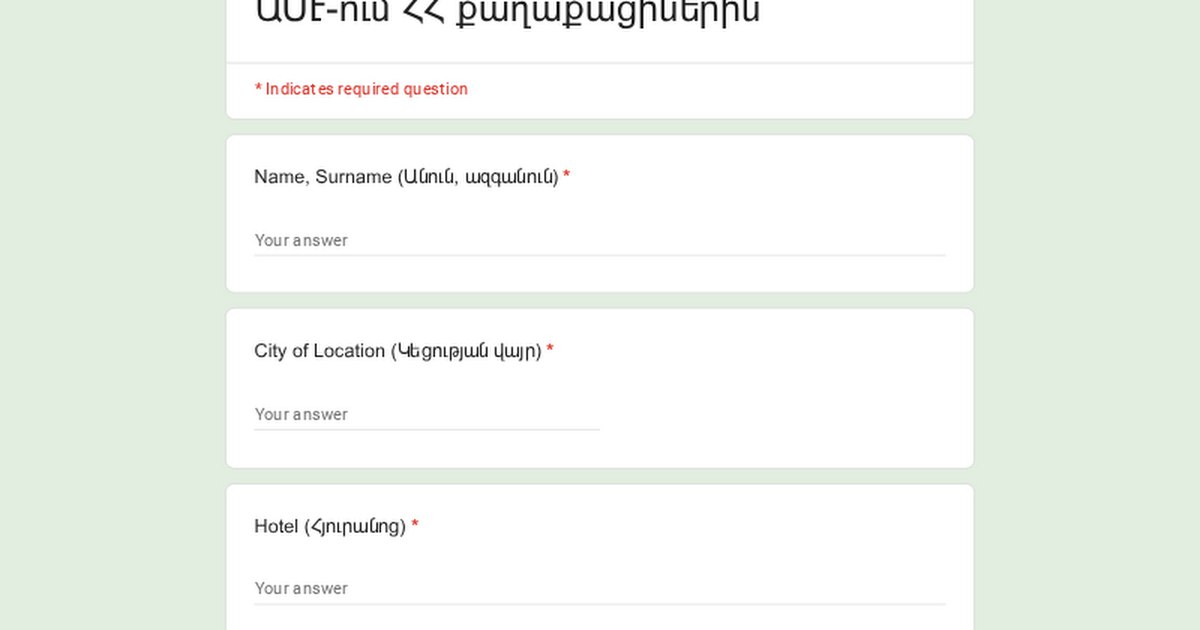The width and height of the screenshot is (1200, 630).
Task: Focus the City of Location answer field
Action: 426,414
